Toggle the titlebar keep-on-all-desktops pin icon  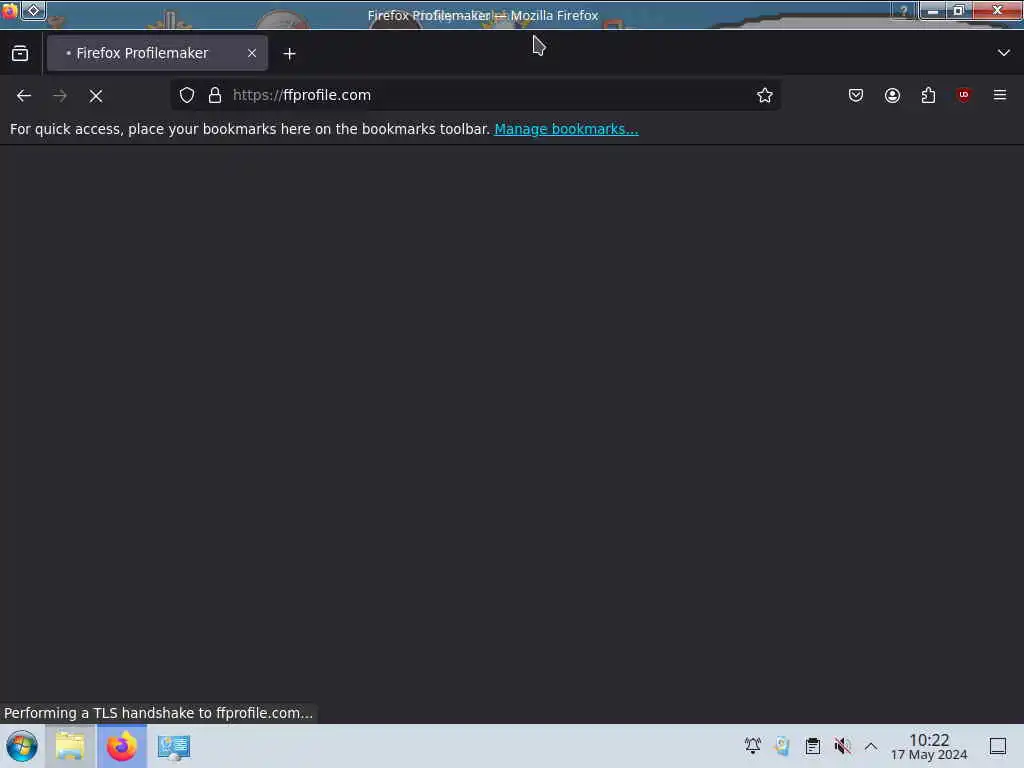[x=33, y=10]
